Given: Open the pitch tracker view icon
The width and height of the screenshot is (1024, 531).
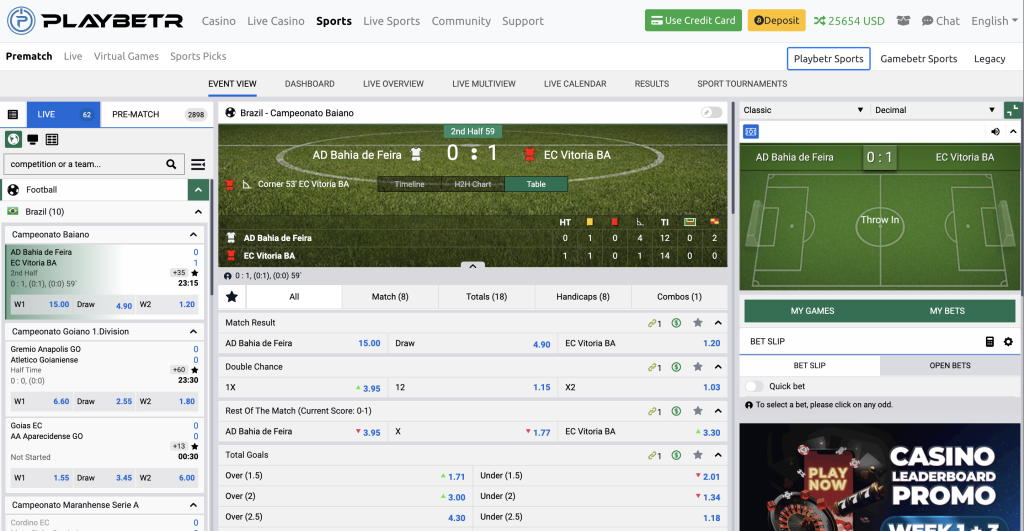Looking at the screenshot, I should pyautogui.click(x=751, y=131).
